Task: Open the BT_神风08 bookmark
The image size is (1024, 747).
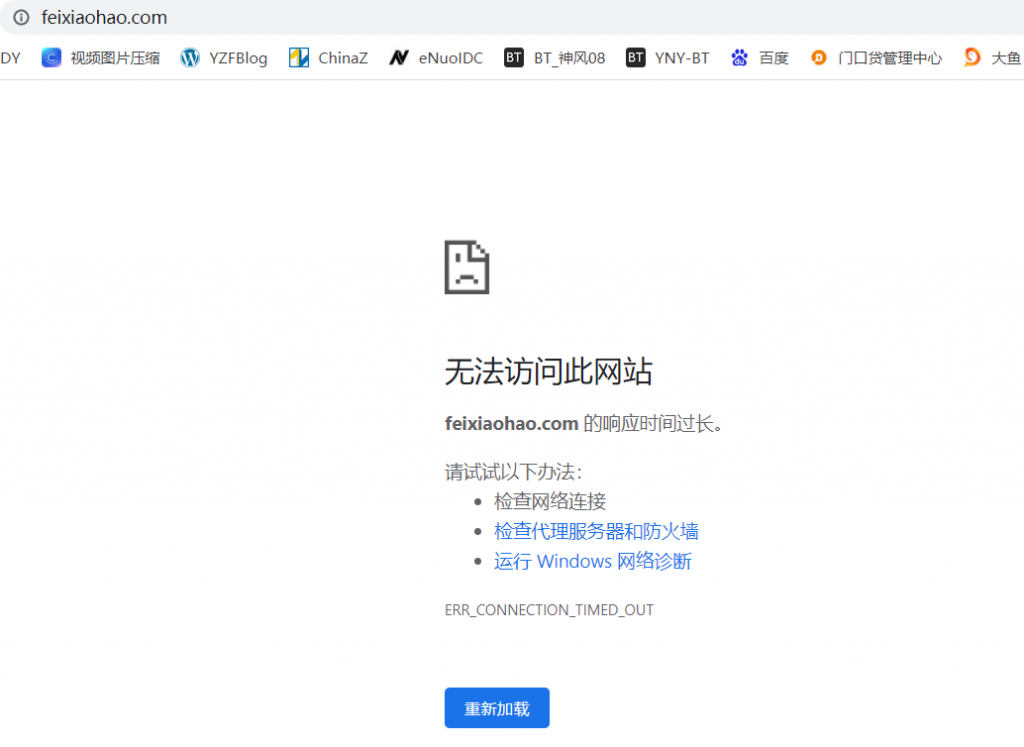Action: (555, 58)
